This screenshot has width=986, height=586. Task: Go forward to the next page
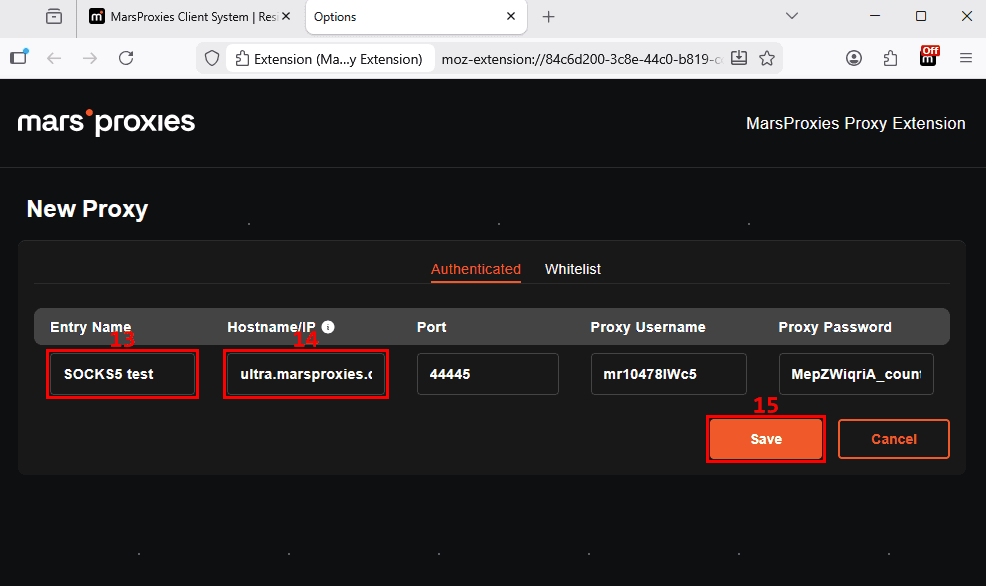pos(90,58)
